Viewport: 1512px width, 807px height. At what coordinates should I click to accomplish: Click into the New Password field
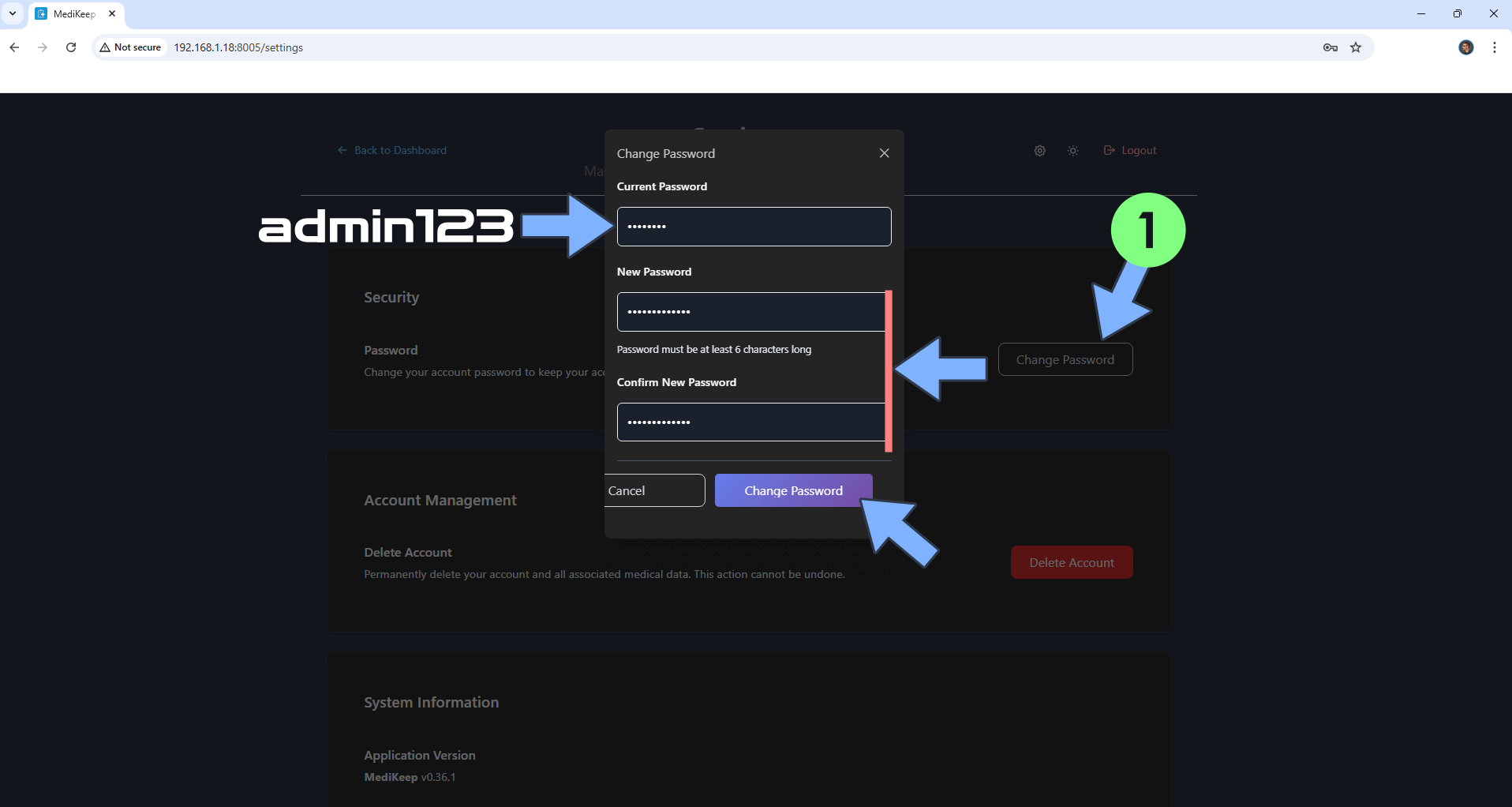coord(750,312)
